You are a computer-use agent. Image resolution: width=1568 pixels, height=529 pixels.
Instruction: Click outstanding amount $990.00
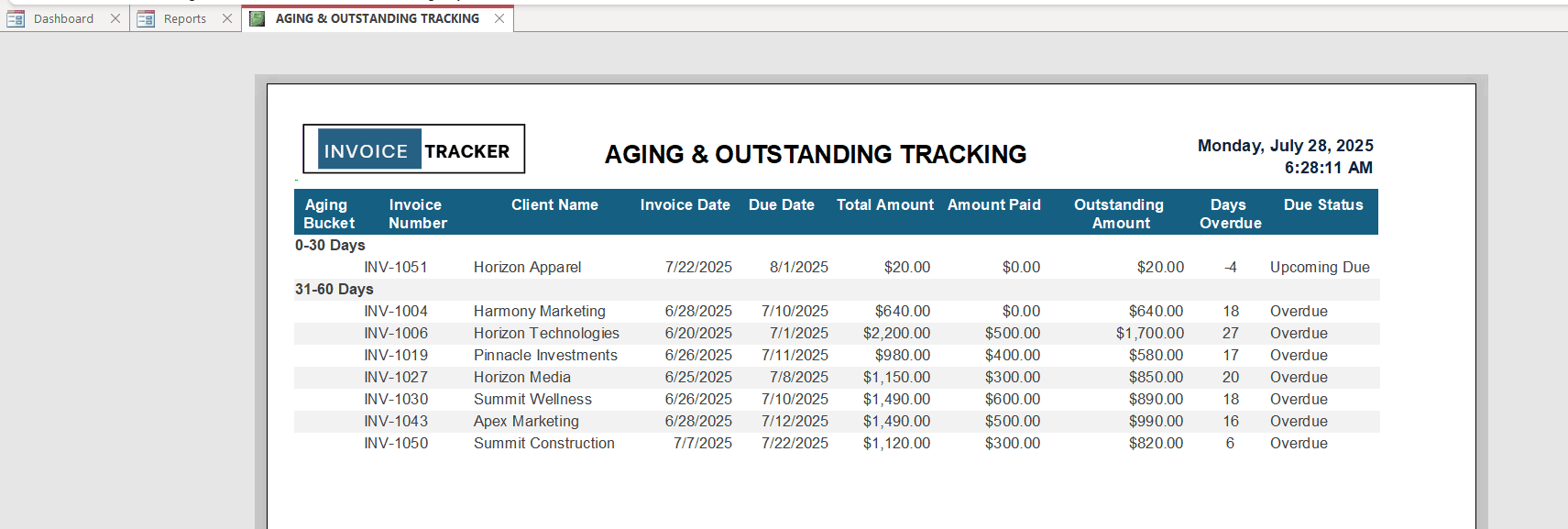click(x=1156, y=421)
